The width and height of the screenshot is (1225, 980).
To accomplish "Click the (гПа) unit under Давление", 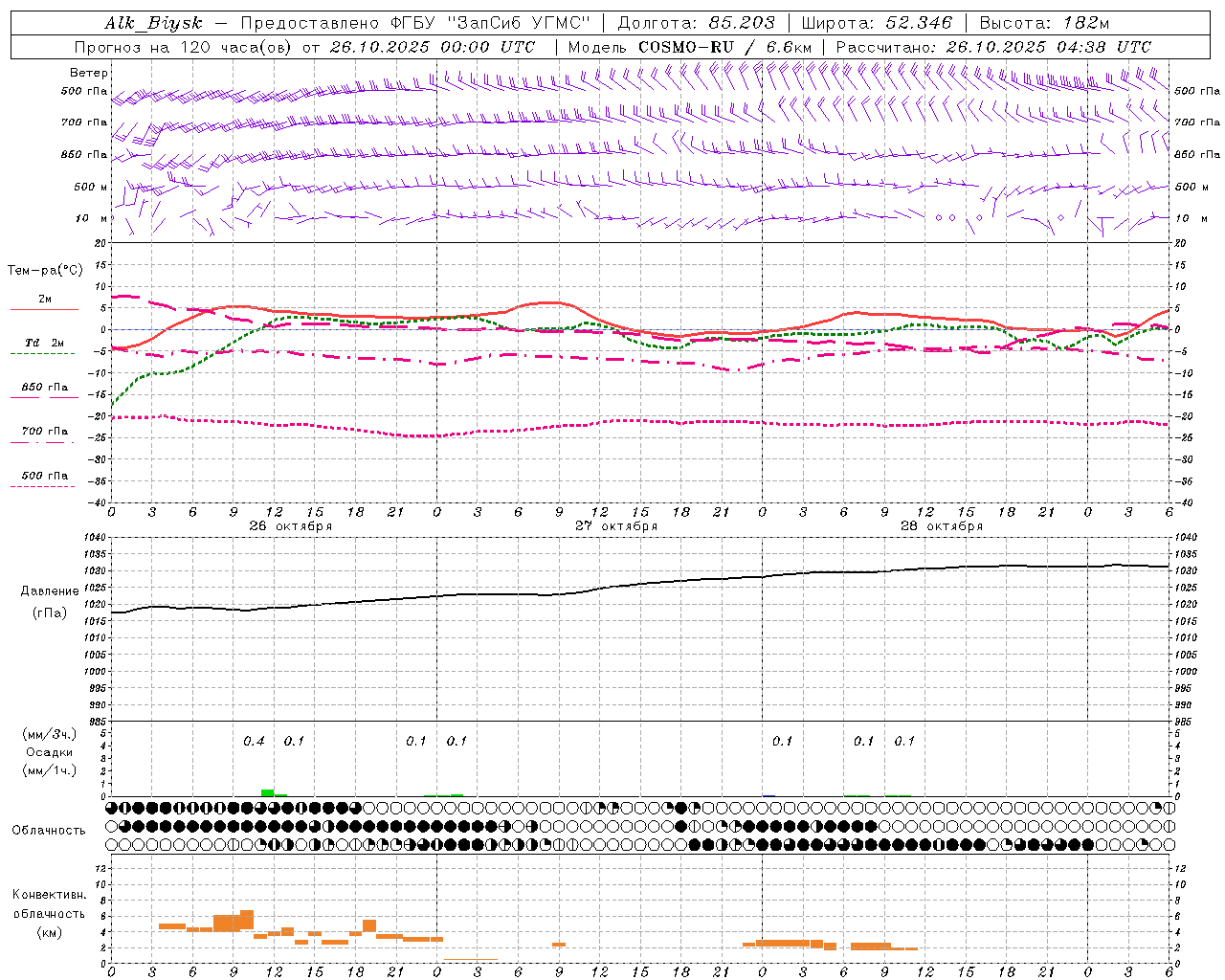I will click(50, 613).
